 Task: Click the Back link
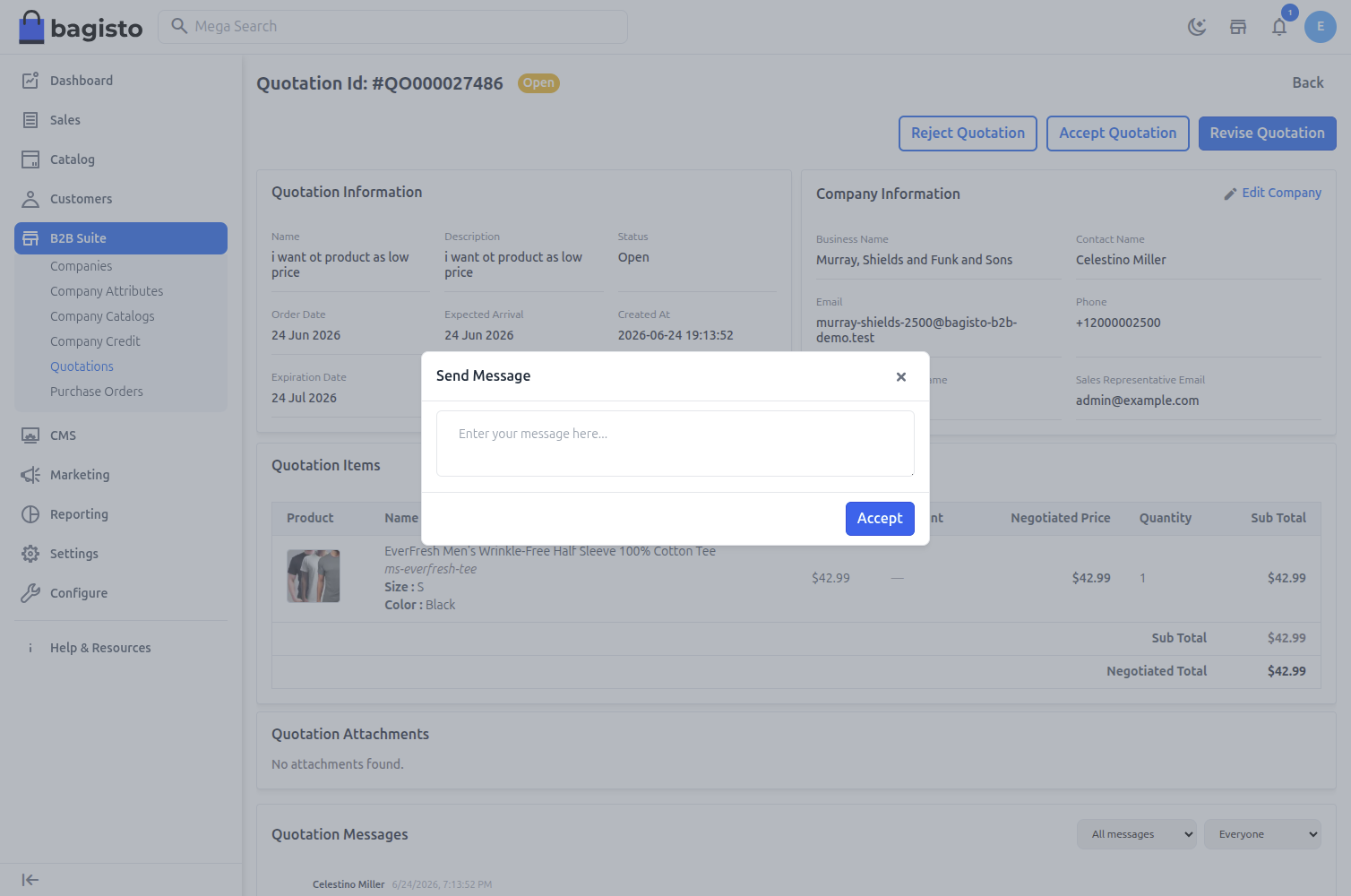coord(1308,82)
